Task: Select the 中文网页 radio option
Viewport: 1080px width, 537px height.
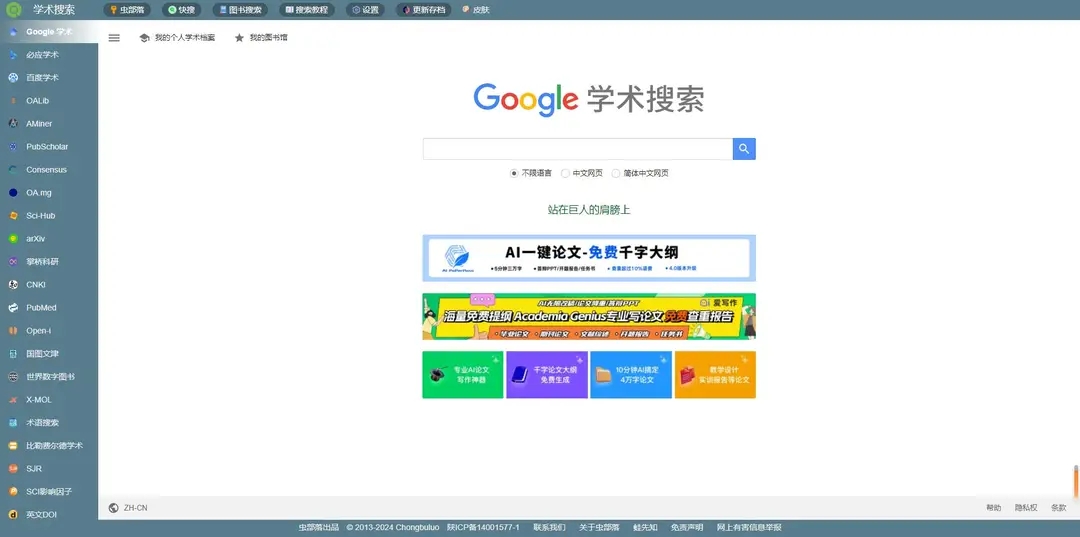Action: (565, 173)
